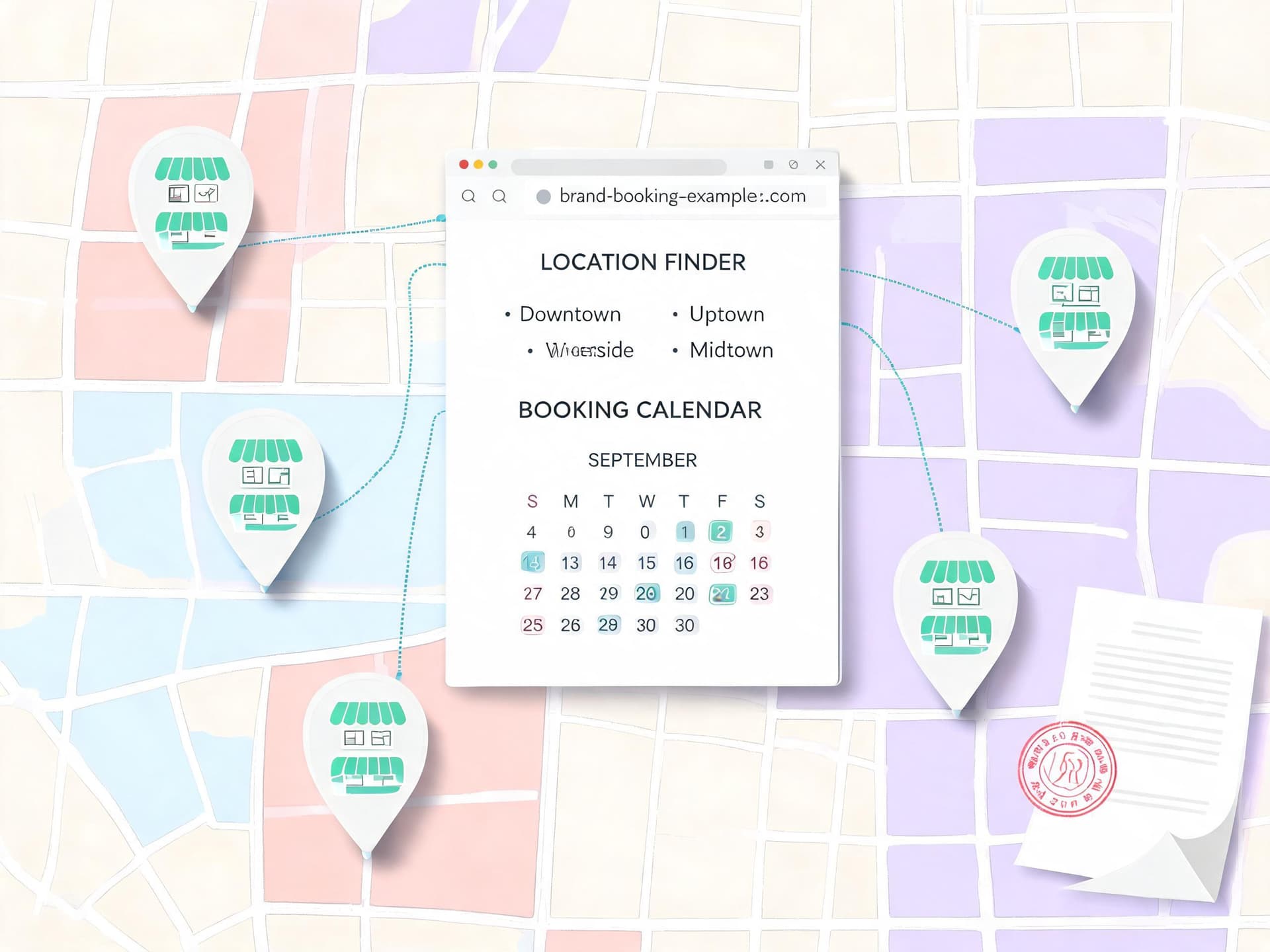
Task: Click the small gray square icon beside the circle icon
Action: [x=769, y=165]
